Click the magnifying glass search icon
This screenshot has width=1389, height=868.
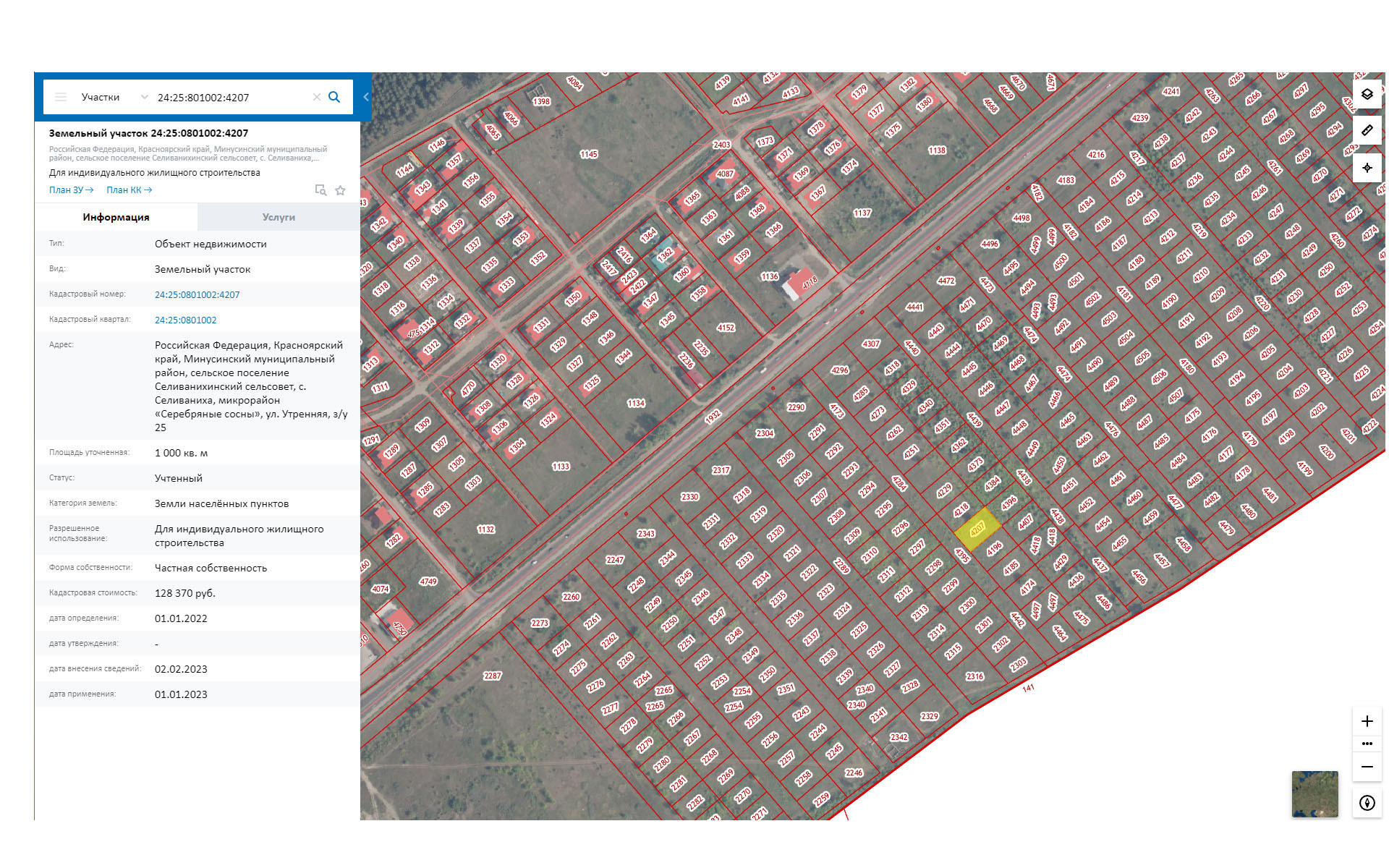point(334,97)
